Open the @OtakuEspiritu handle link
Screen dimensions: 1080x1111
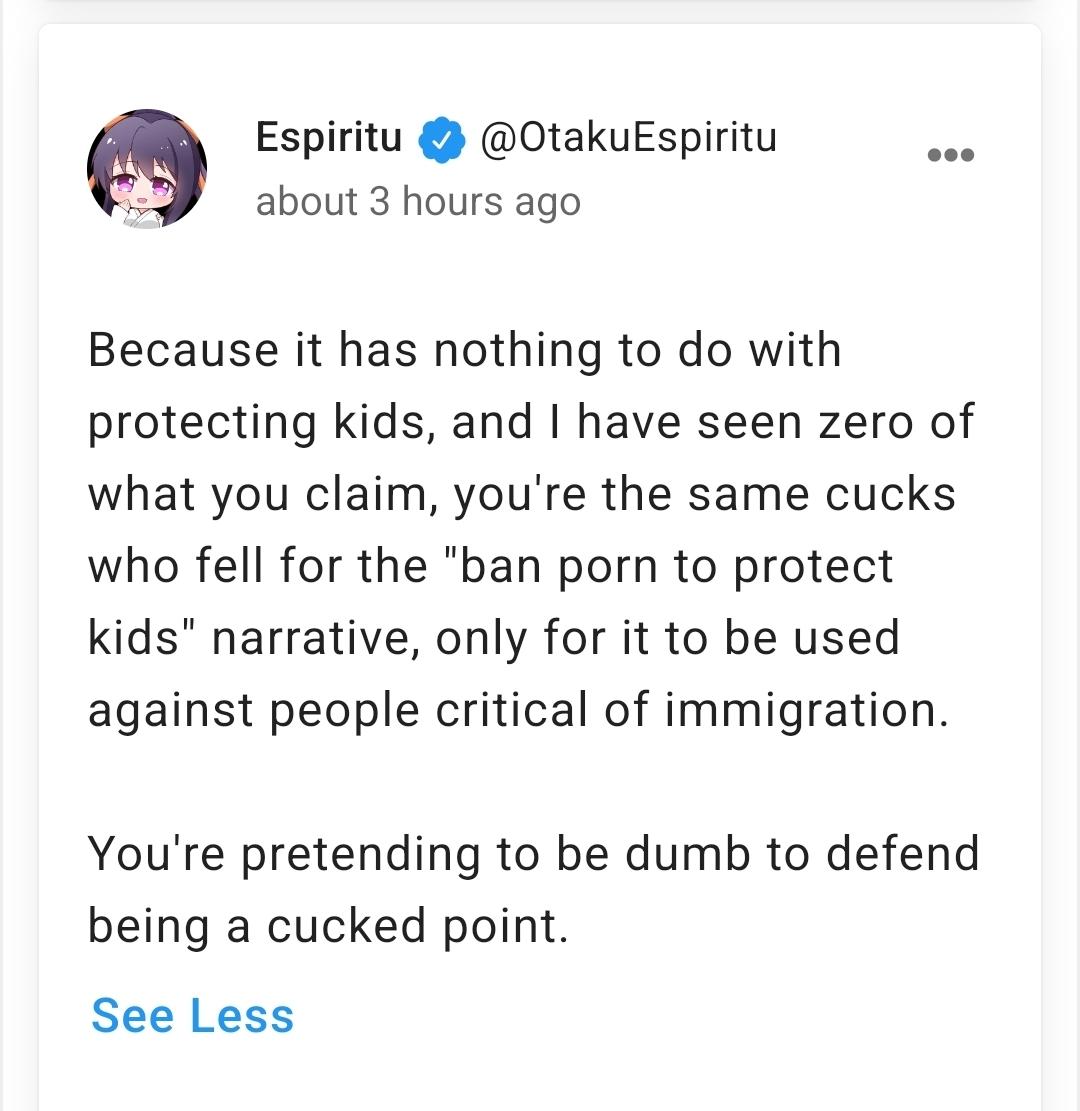coord(628,138)
